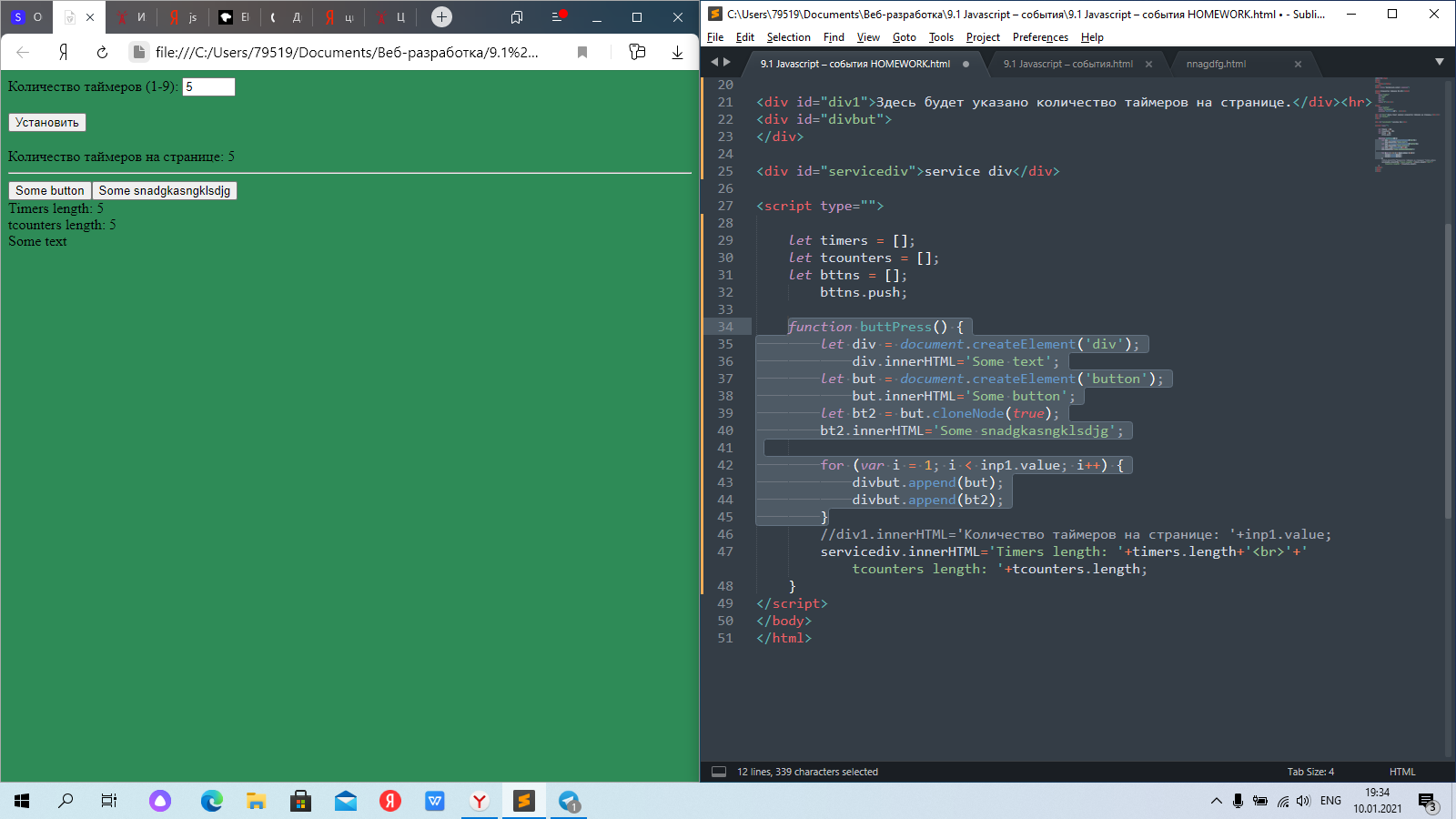Open Edit menu in Sublime Text

(745, 37)
